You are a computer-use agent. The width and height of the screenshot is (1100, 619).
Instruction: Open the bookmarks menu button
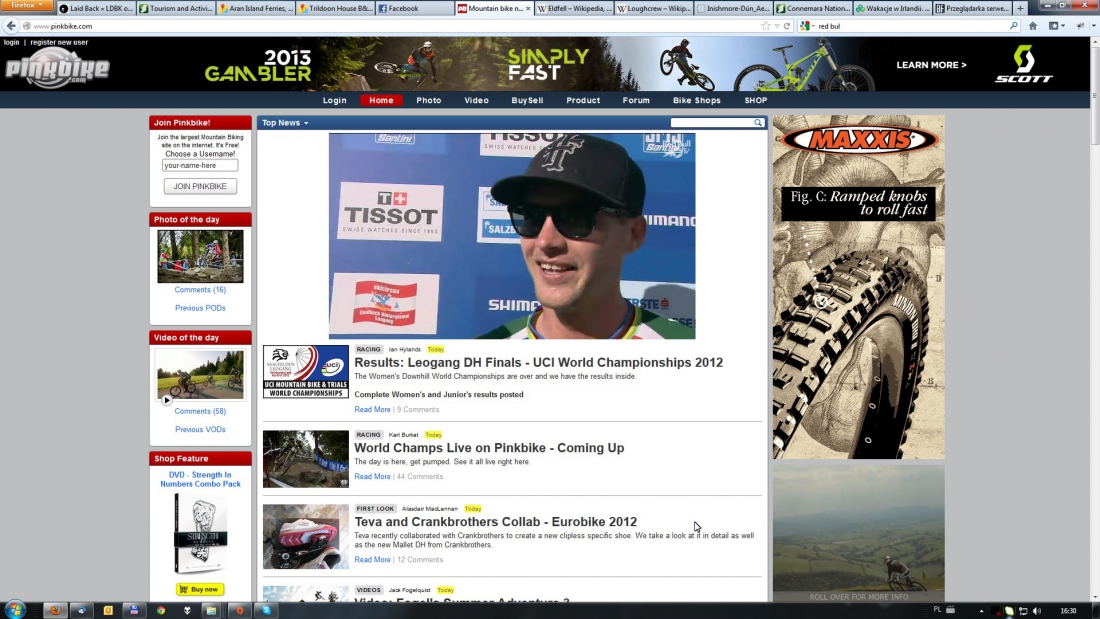[x=1056, y=26]
